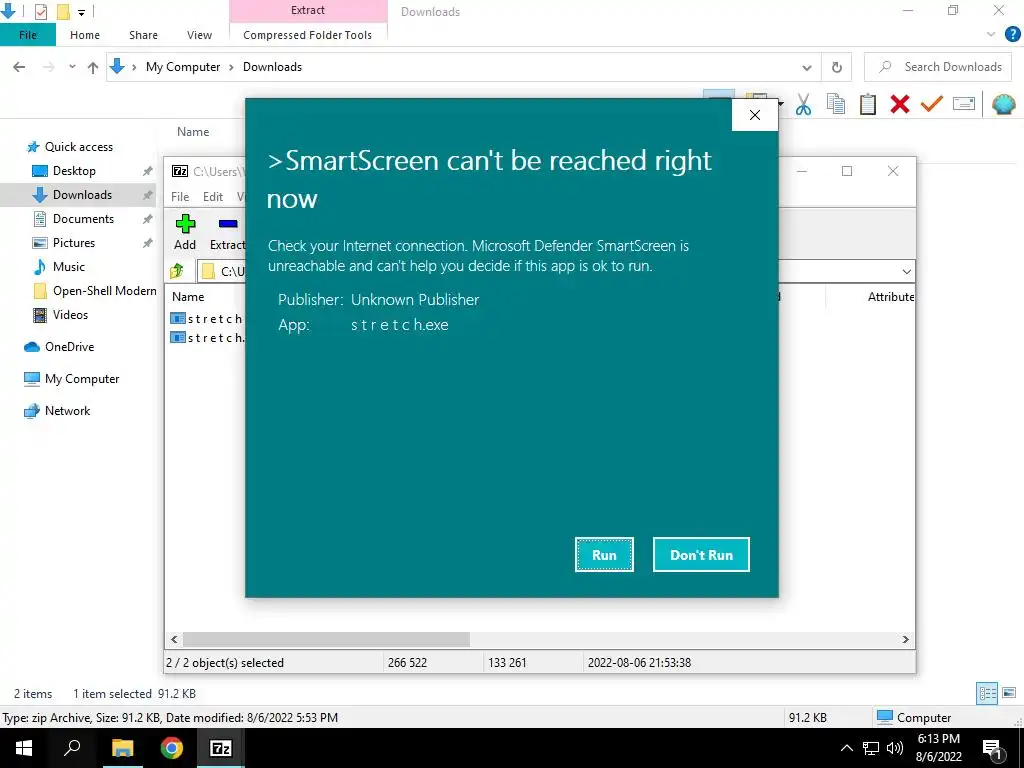
Task: Switch Explorer to Details view icon
Action: point(987,693)
